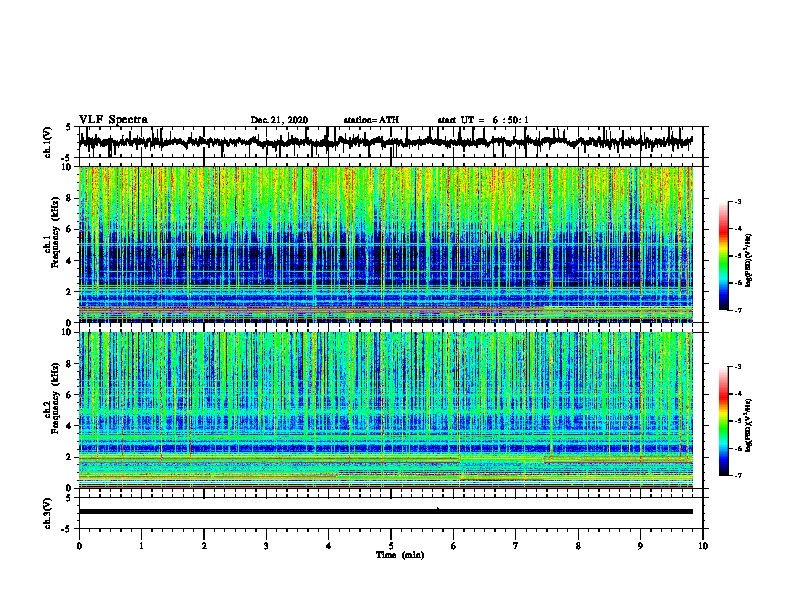Click the "-3" label on ch.1 color bar
This screenshot has width=792, height=612.
point(738,201)
